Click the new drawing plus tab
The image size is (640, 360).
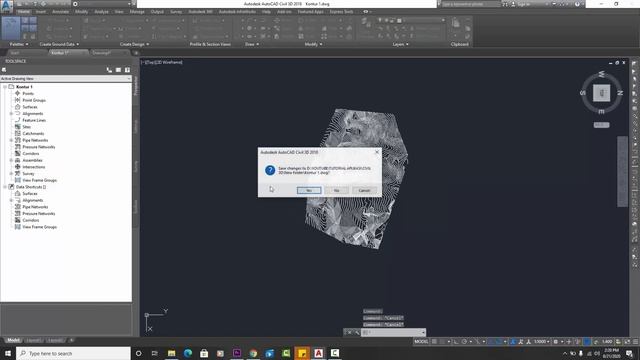(136, 53)
